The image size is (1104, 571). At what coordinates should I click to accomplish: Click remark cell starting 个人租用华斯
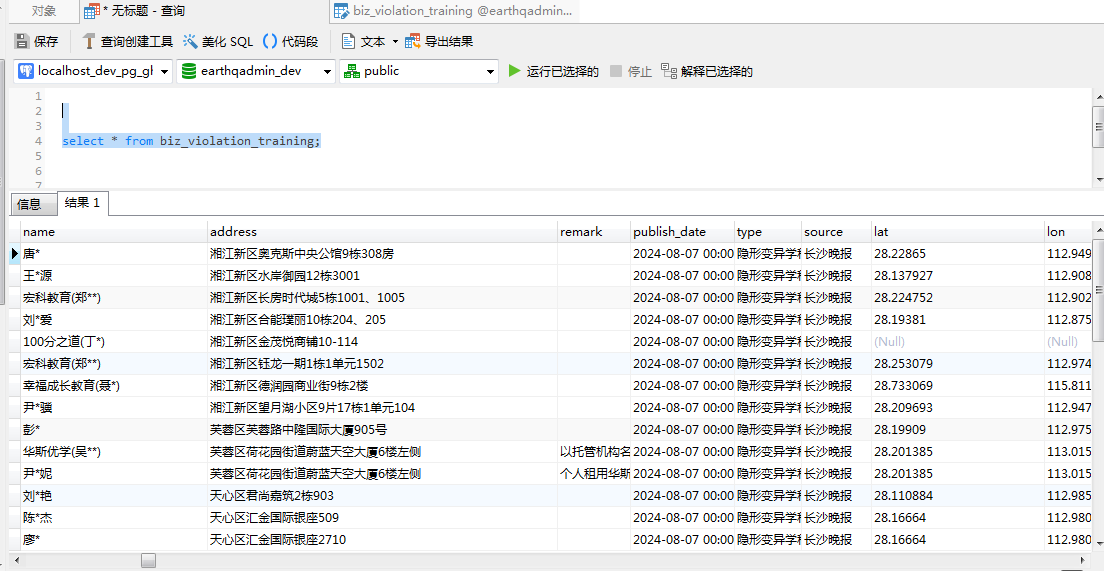pos(594,474)
